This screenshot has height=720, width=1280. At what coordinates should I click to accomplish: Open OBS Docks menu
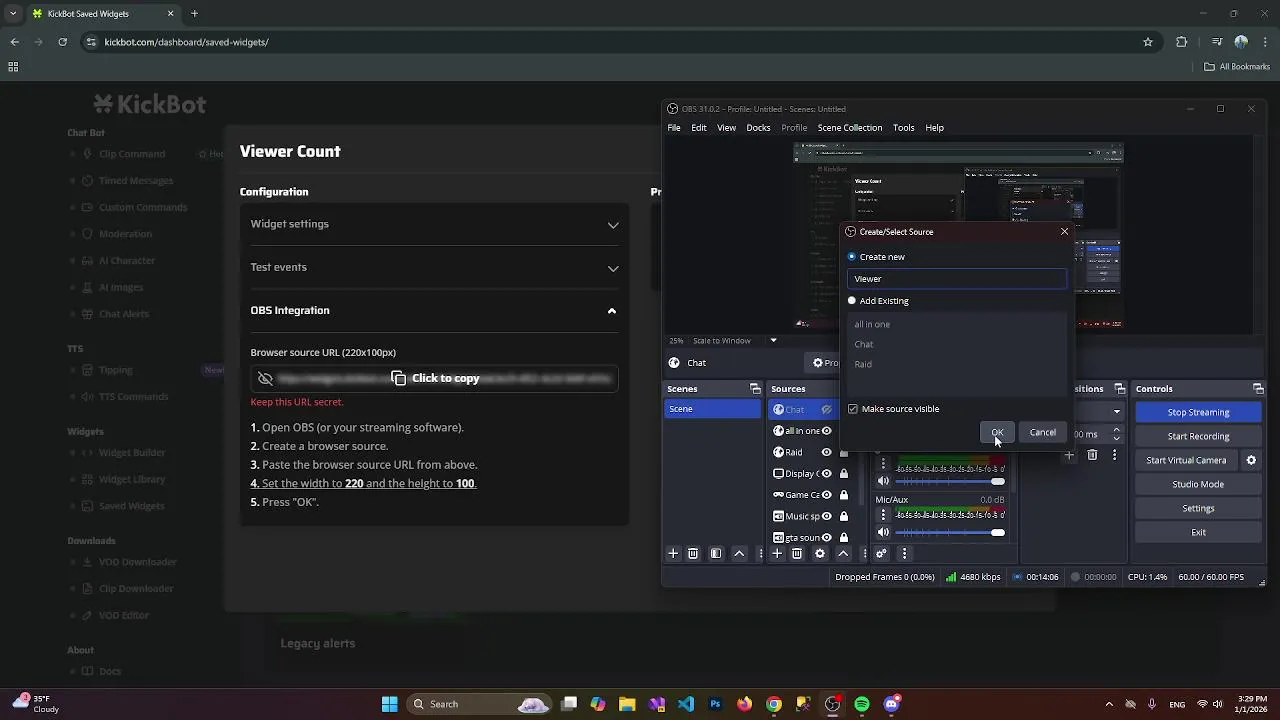[x=758, y=128]
